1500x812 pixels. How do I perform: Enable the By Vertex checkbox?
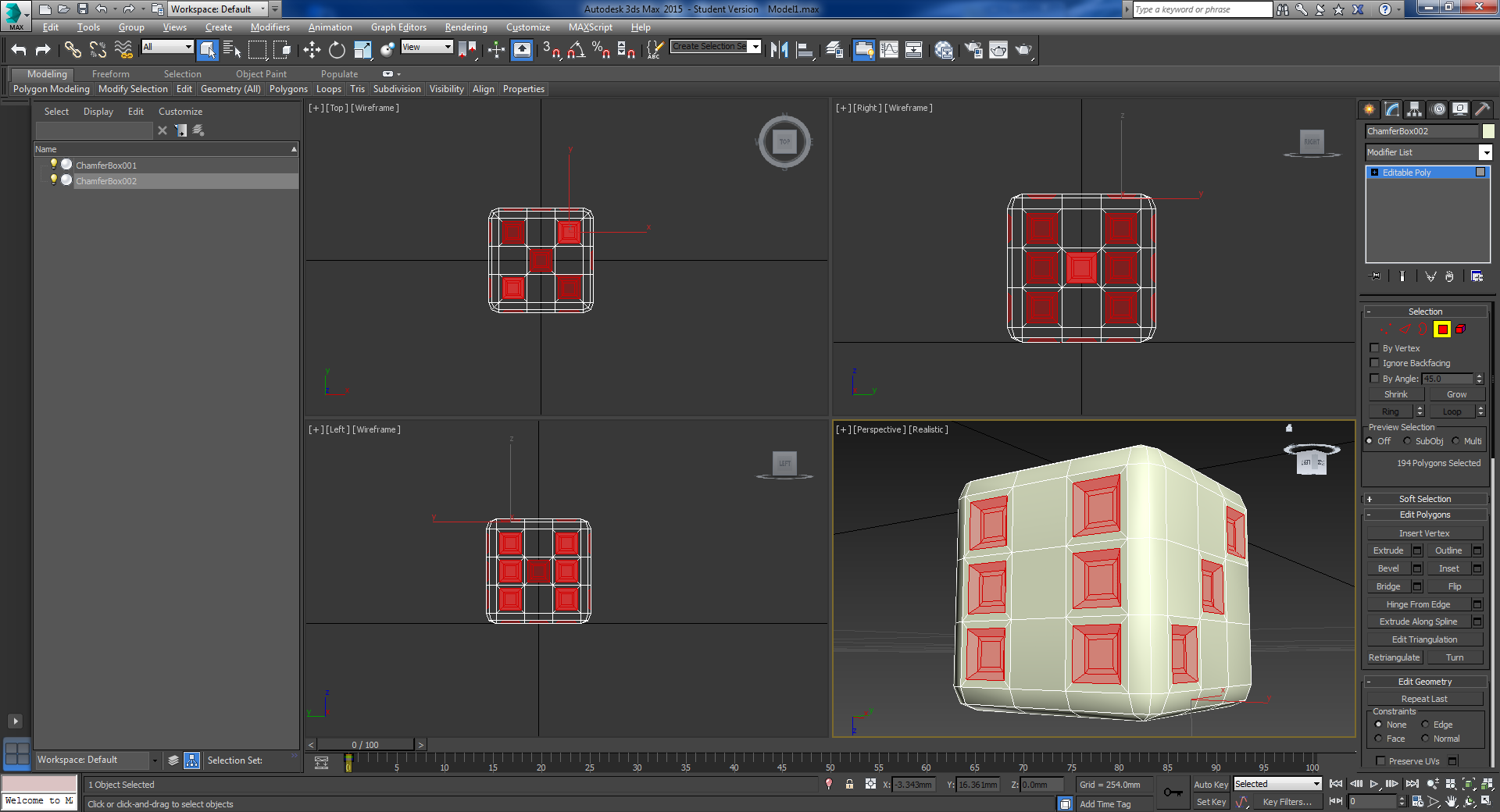pyautogui.click(x=1375, y=348)
